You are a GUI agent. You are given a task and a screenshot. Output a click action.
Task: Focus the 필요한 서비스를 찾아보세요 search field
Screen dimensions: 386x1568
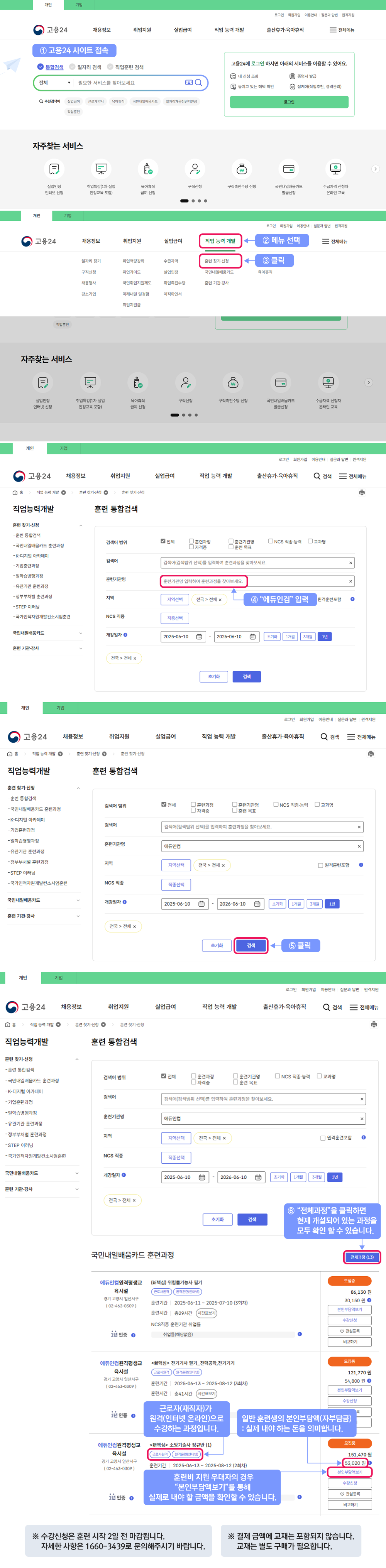[x=129, y=82]
